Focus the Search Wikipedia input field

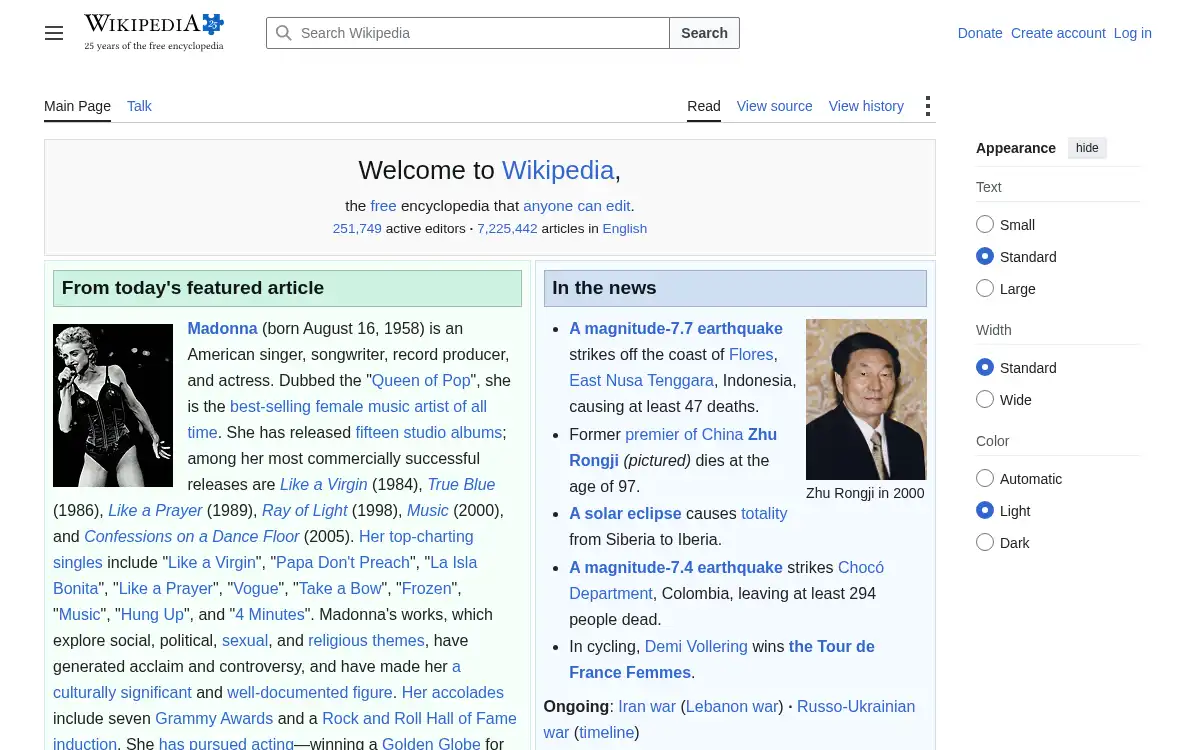point(468,33)
